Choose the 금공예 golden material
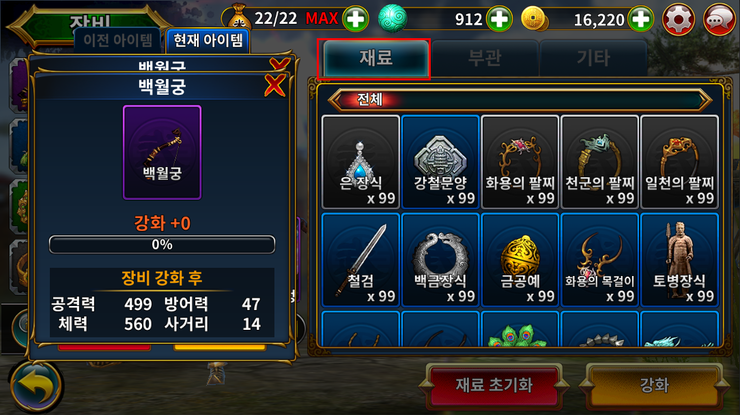The width and height of the screenshot is (740, 415). pyautogui.click(x=520, y=260)
